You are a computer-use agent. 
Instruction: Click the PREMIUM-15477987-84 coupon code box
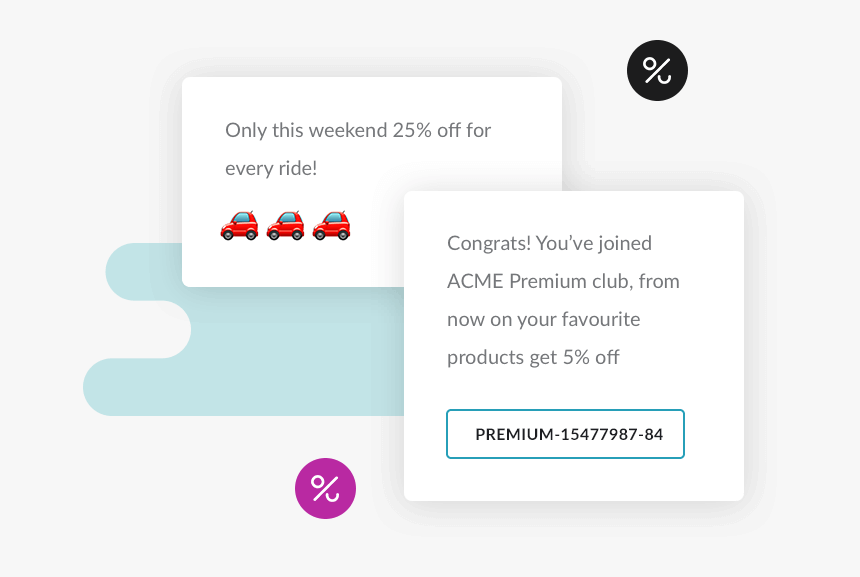(565, 434)
